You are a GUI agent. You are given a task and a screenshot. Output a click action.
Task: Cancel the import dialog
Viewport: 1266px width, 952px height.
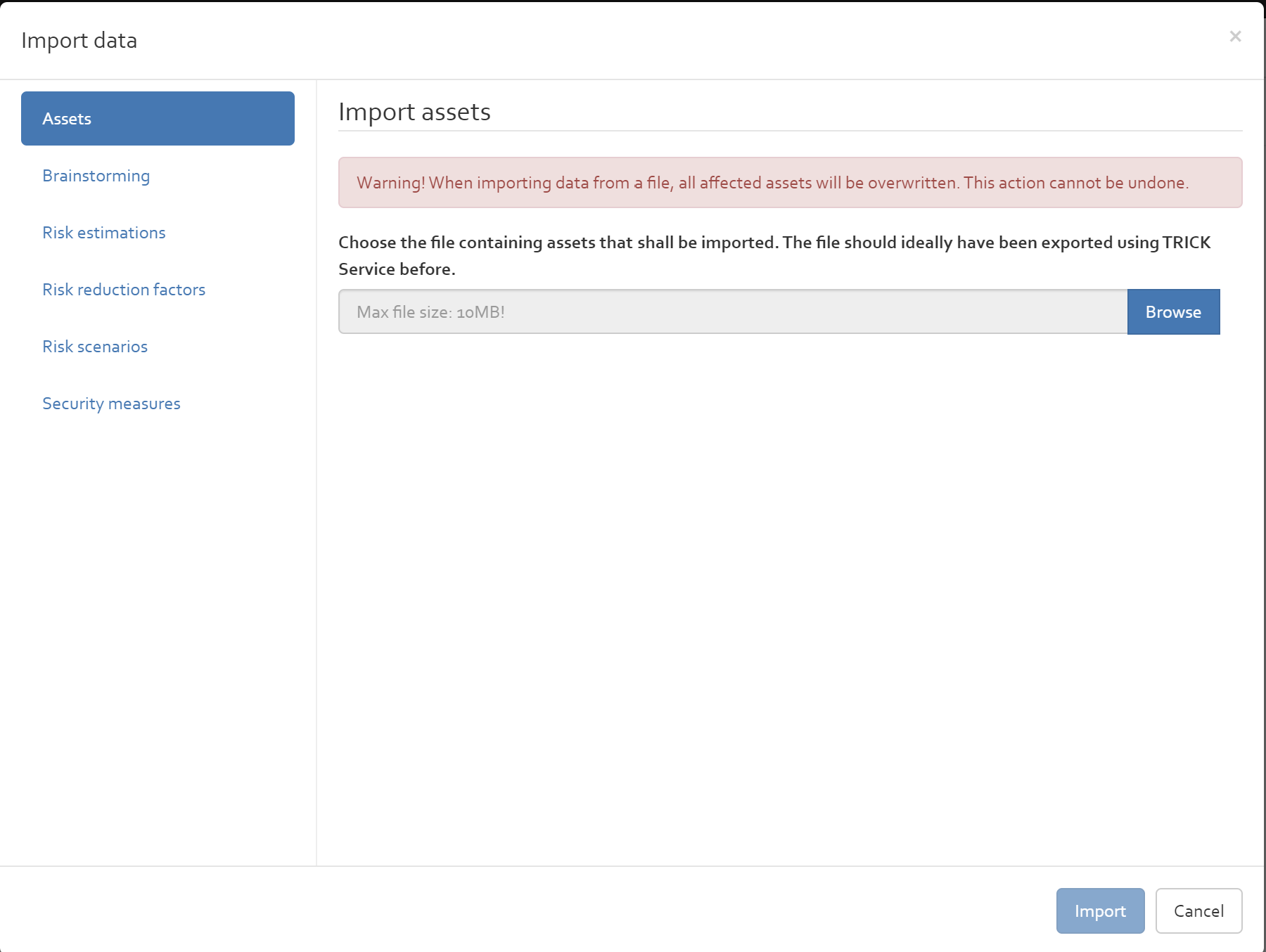1198,911
